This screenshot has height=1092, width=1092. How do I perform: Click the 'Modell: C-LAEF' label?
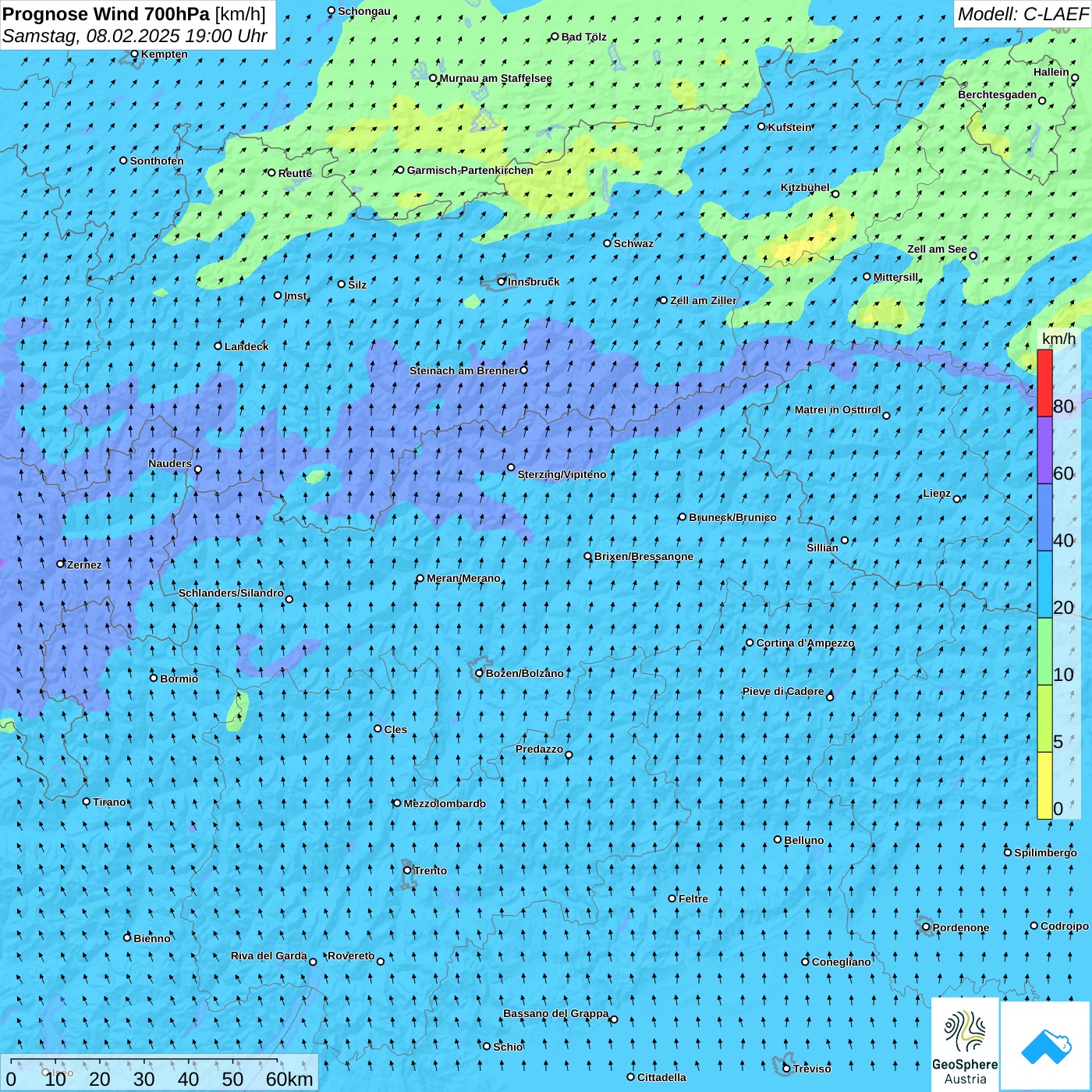click(1023, 14)
